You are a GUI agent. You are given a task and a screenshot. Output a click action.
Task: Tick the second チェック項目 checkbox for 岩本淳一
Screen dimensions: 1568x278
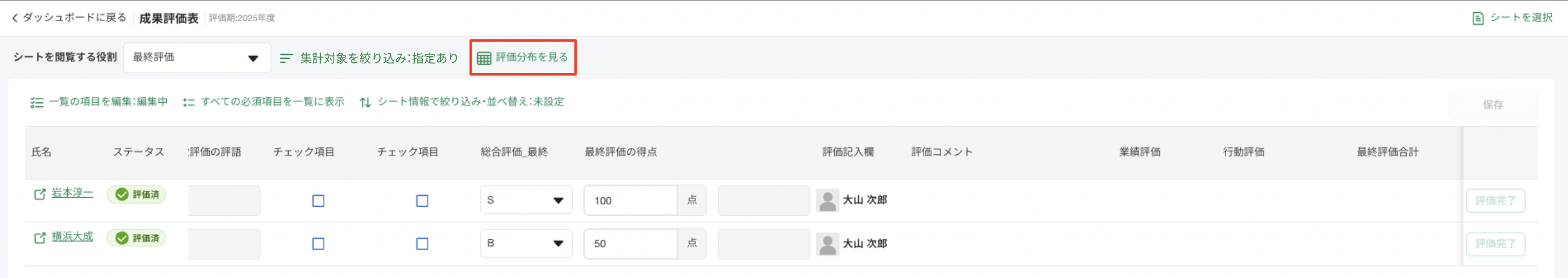click(422, 201)
